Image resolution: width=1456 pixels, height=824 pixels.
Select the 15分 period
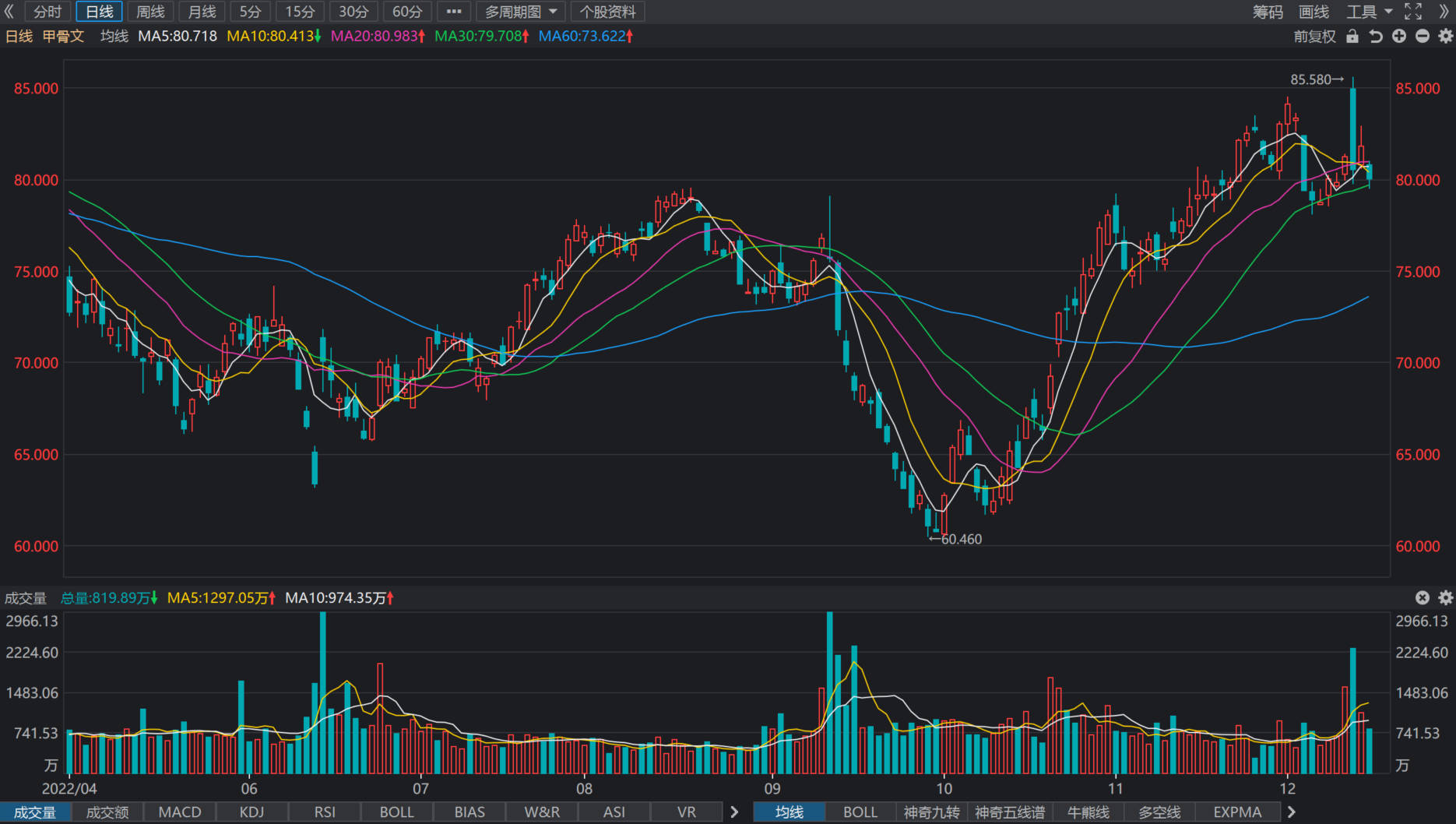300,12
